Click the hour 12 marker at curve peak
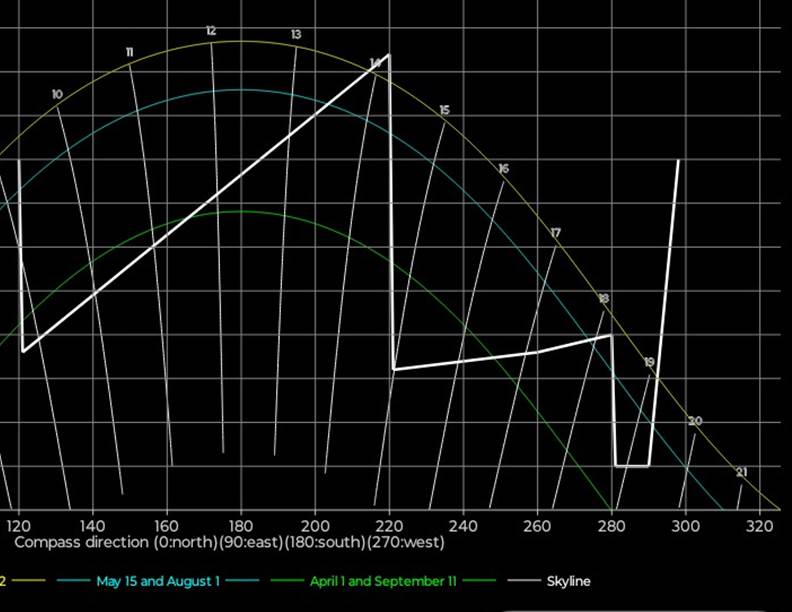The height and width of the screenshot is (612, 792). [211, 32]
